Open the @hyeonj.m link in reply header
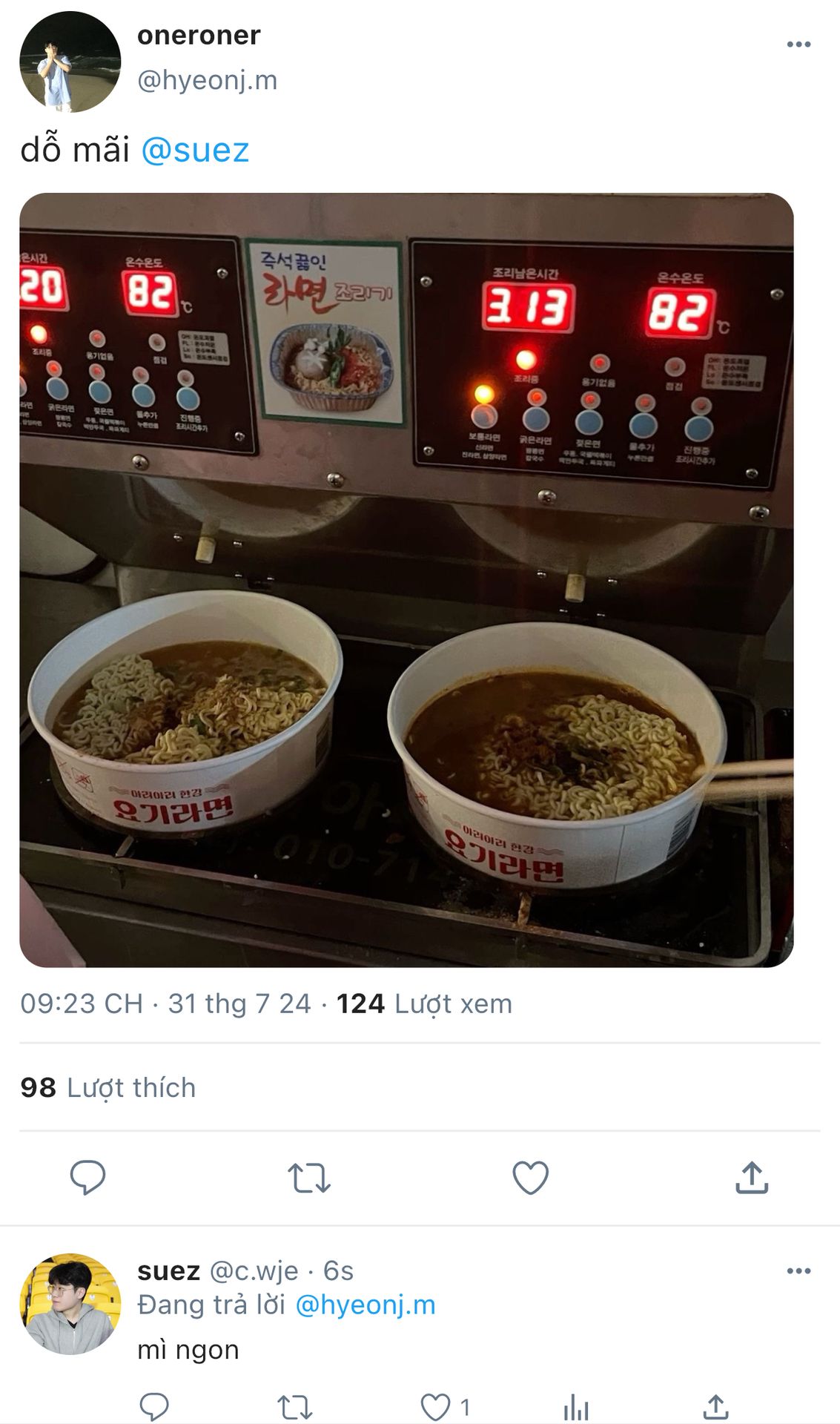This screenshot has height=1424, width=840. tap(366, 1305)
